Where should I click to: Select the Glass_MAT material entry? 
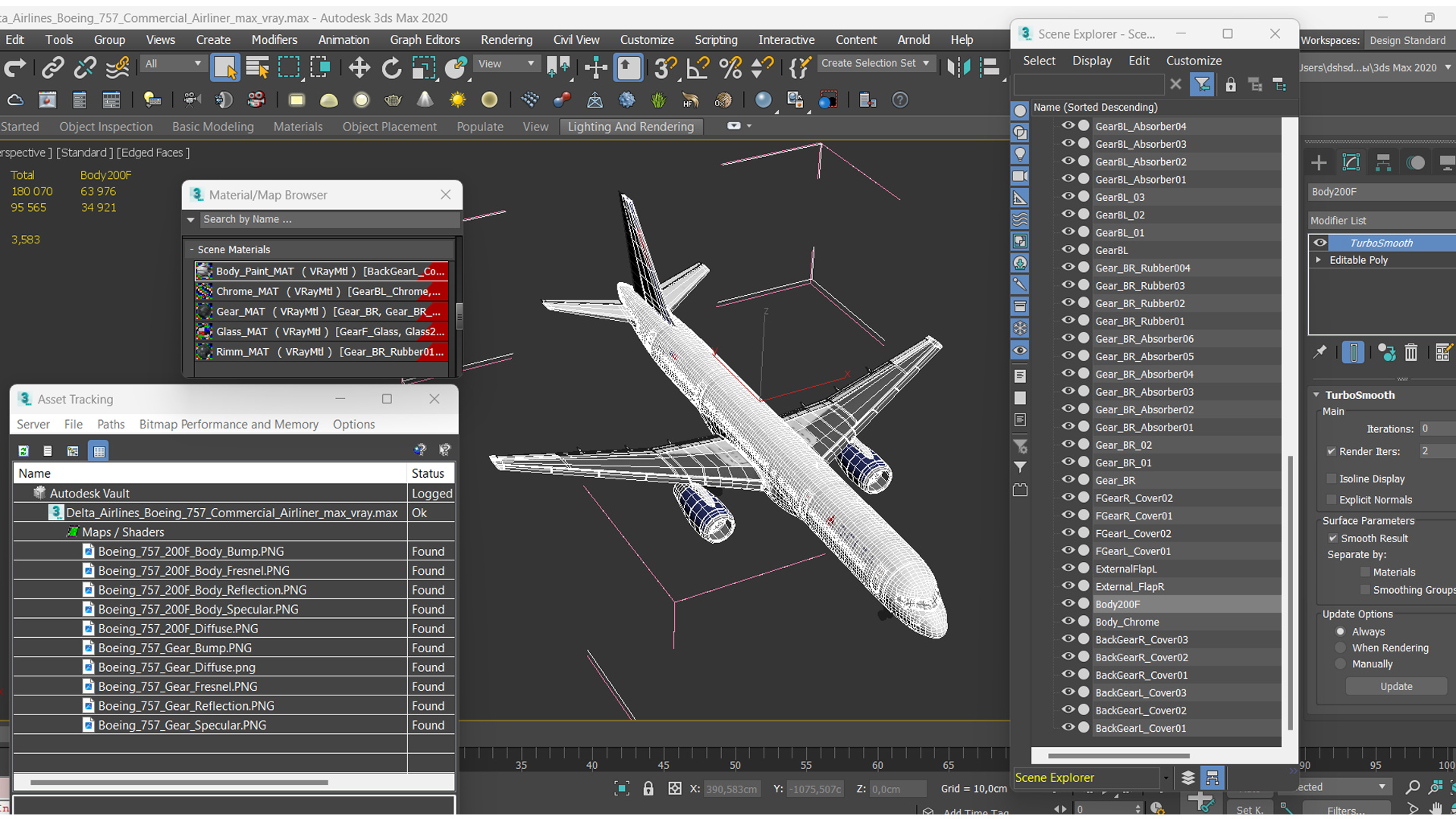322,331
